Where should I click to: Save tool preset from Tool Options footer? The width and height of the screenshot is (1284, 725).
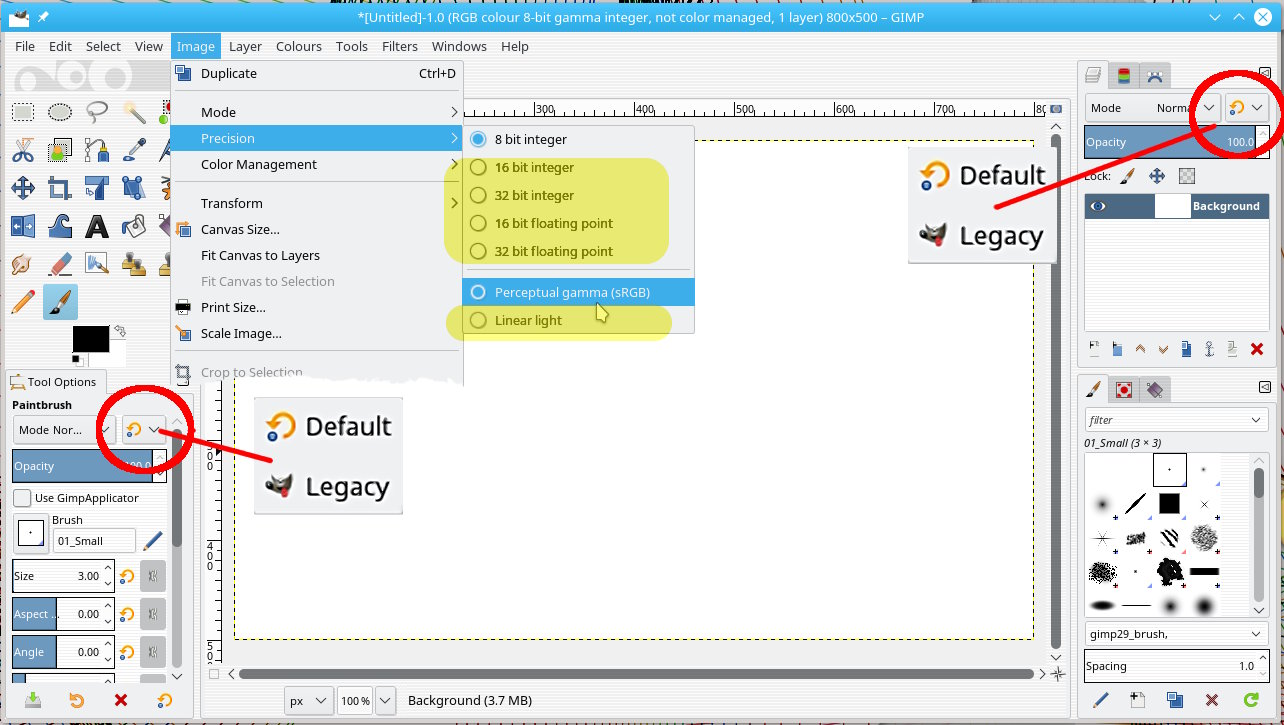coord(32,700)
